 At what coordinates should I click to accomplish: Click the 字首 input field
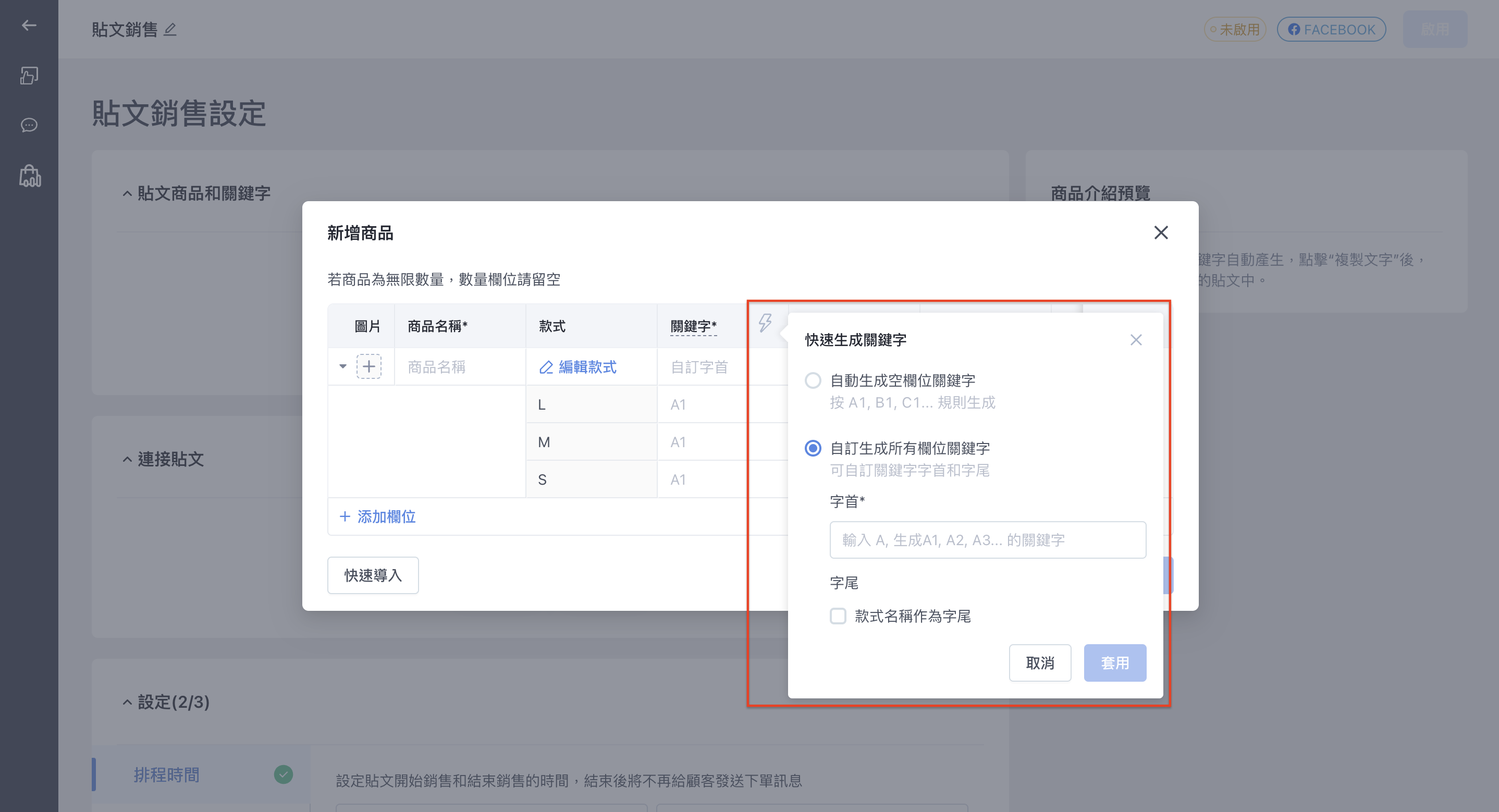click(x=988, y=540)
